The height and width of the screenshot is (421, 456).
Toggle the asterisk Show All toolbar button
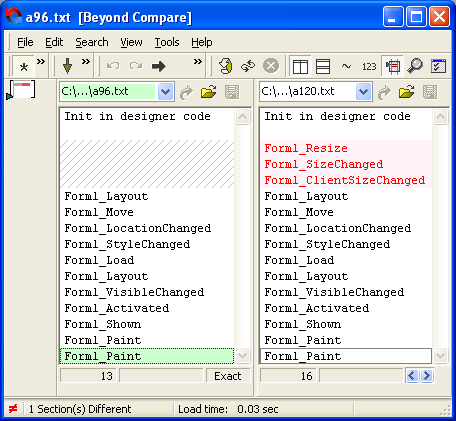(23, 66)
